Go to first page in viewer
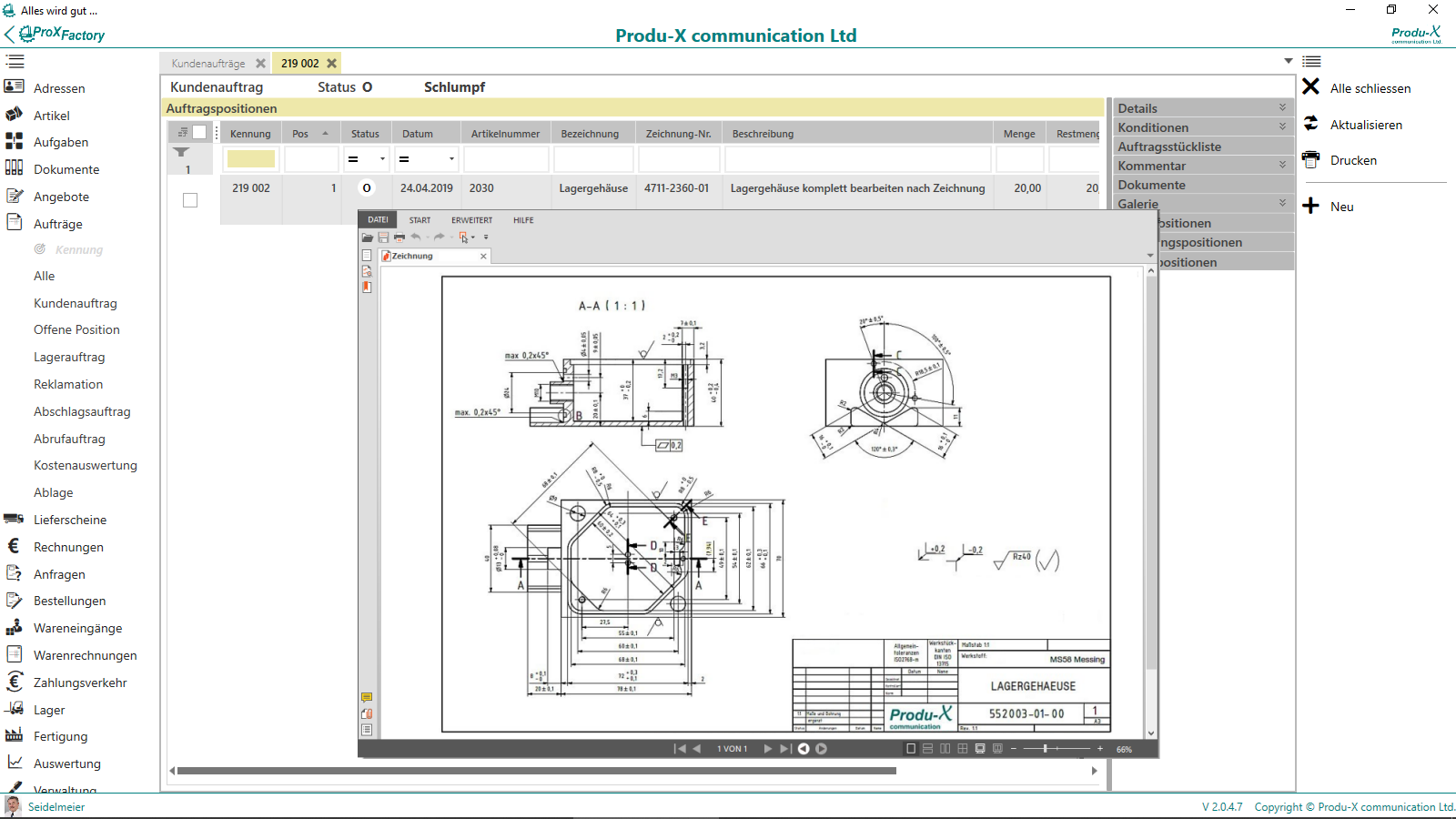The width and height of the screenshot is (1456, 819). tap(680, 749)
